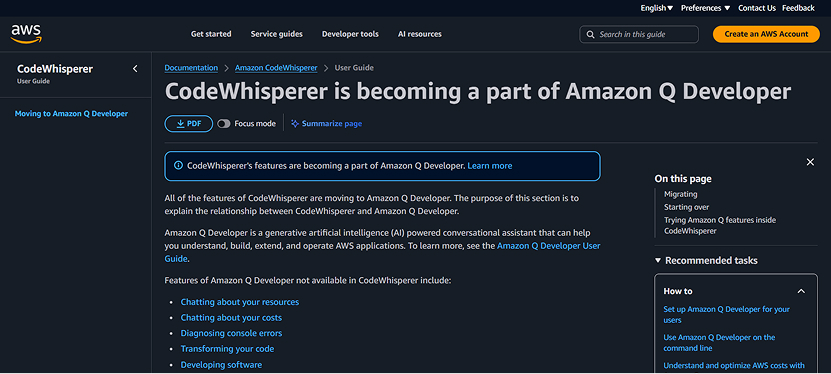Image resolution: width=831 pixels, height=374 pixels.
Task: Click the User Guide breadcrumb text
Action: pyautogui.click(x=354, y=68)
